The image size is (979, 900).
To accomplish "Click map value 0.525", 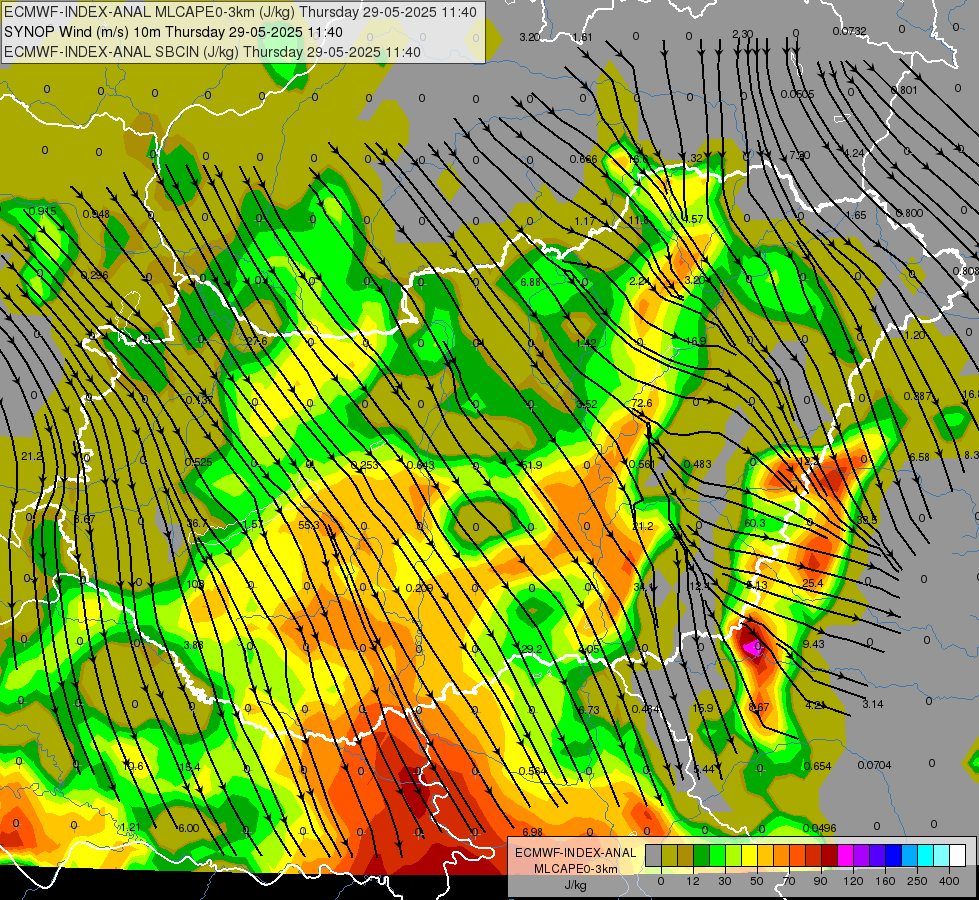I will coord(198,462).
